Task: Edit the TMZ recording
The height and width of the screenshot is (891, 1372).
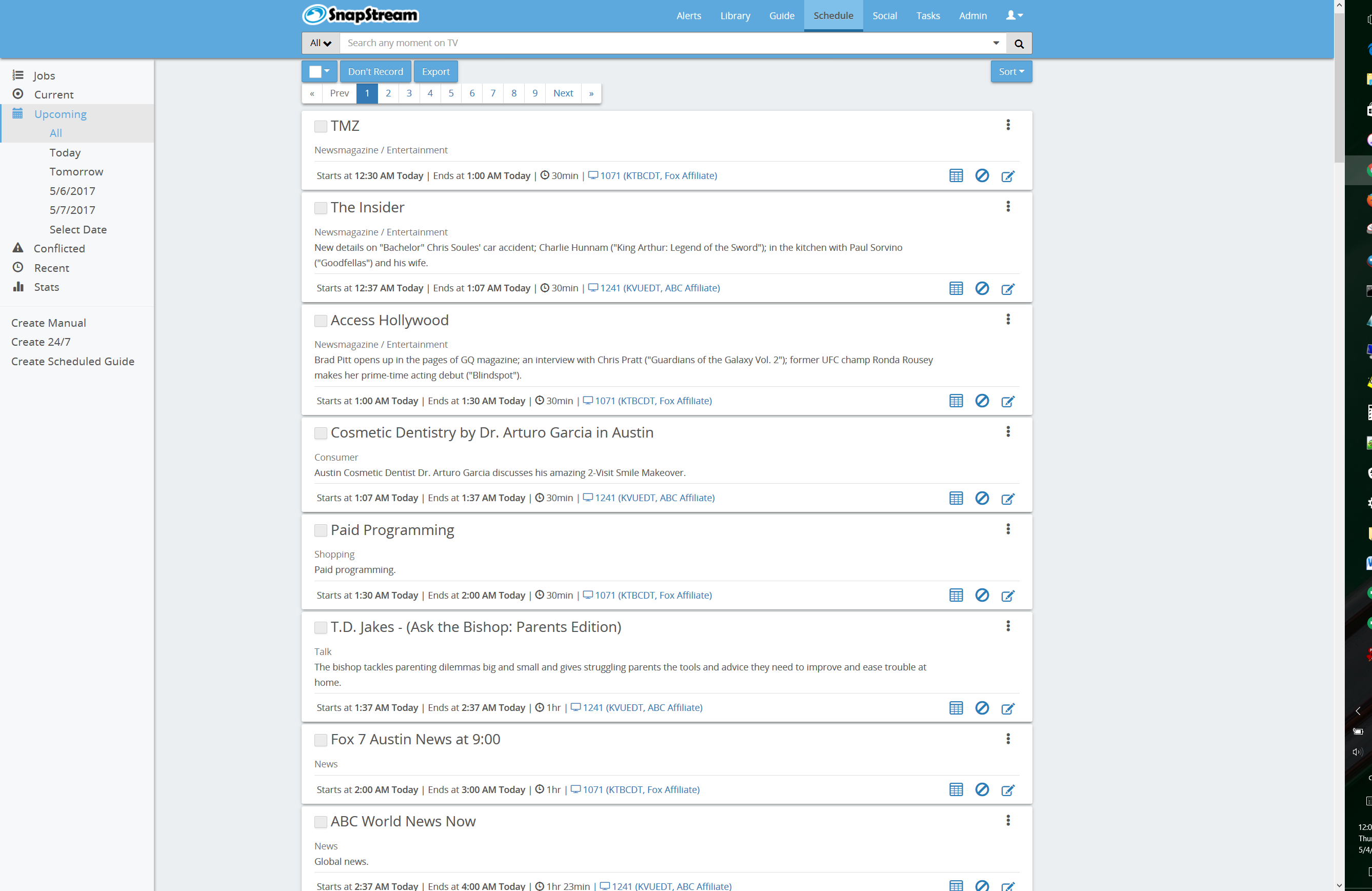Action: (1008, 176)
